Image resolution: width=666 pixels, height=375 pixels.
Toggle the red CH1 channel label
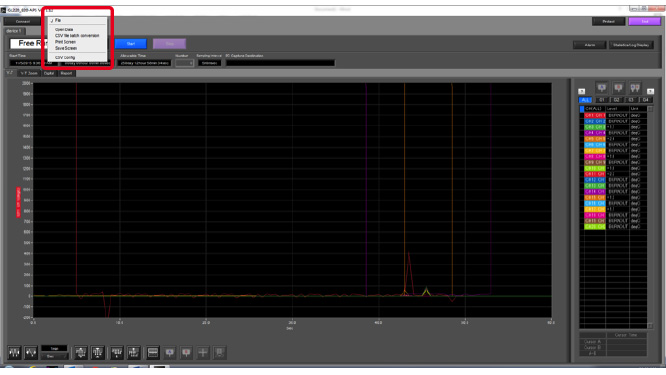pos(595,115)
